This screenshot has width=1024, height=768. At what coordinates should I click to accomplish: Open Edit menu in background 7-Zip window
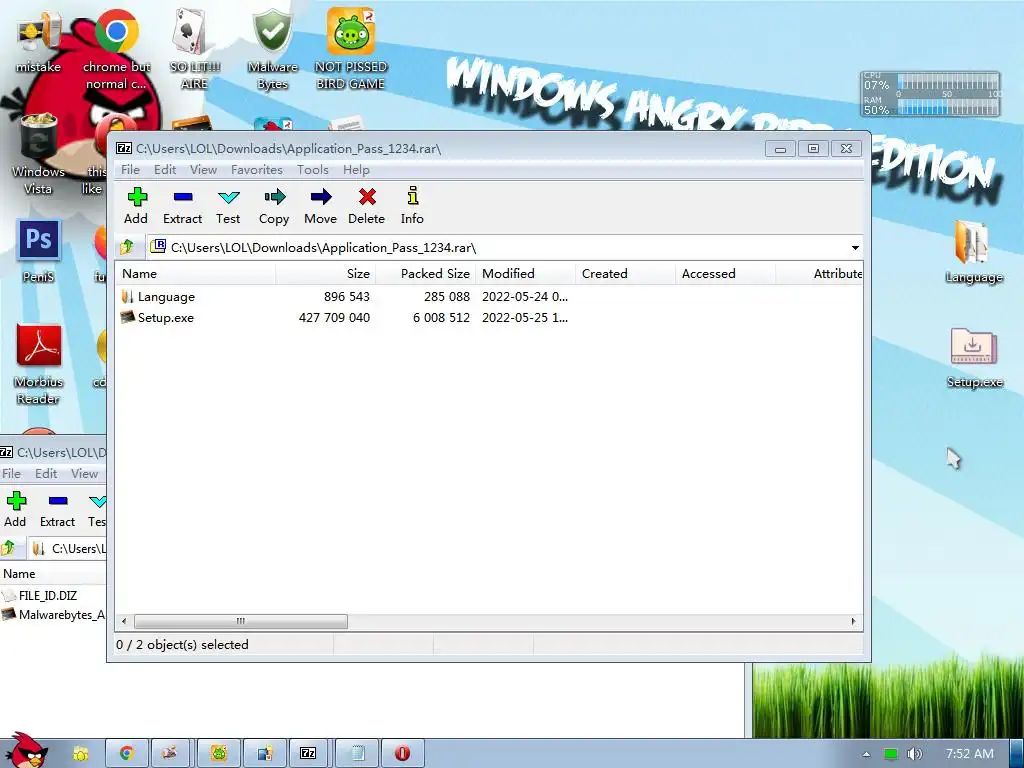pyautogui.click(x=46, y=473)
